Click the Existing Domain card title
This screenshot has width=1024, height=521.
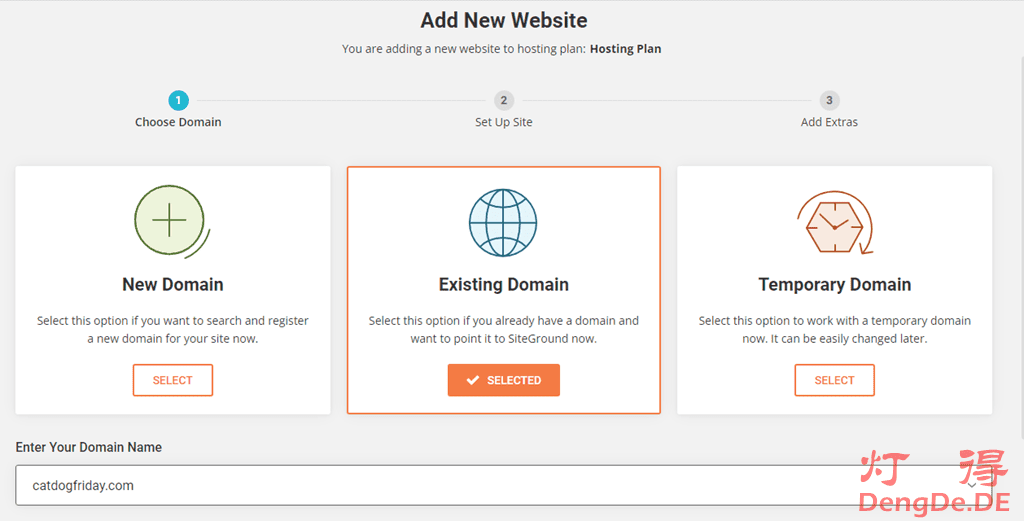click(503, 285)
